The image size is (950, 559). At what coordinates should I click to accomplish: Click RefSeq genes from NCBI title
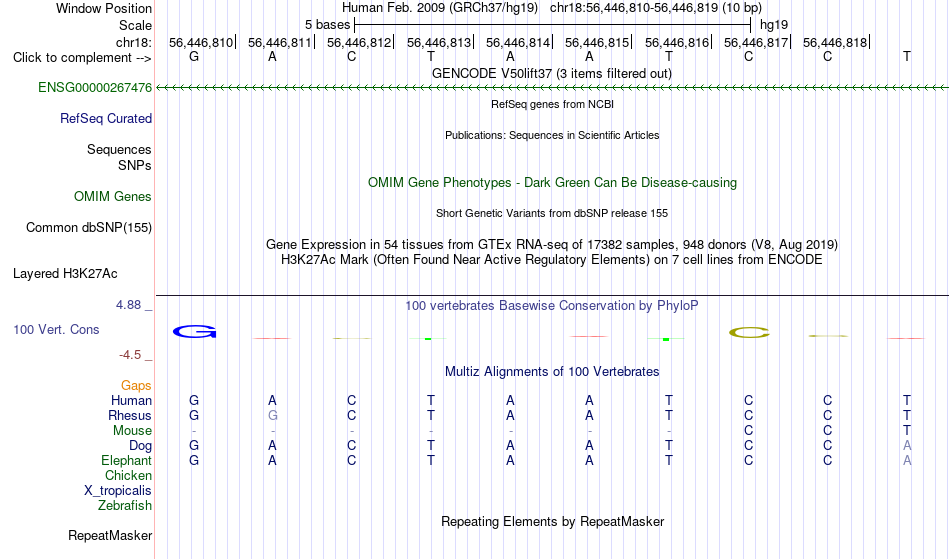pos(552,104)
